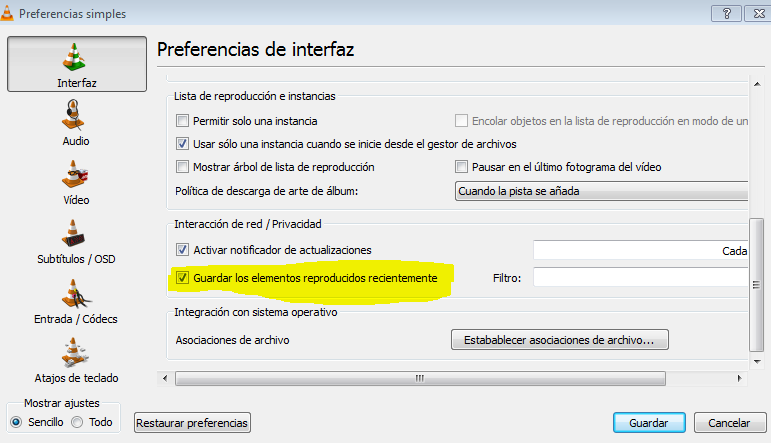The width and height of the screenshot is (771, 443).
Task: Toggle 'Mostrar árbol de lista de reproducción'
Action: pyautogui.click(x=182, y=167)
